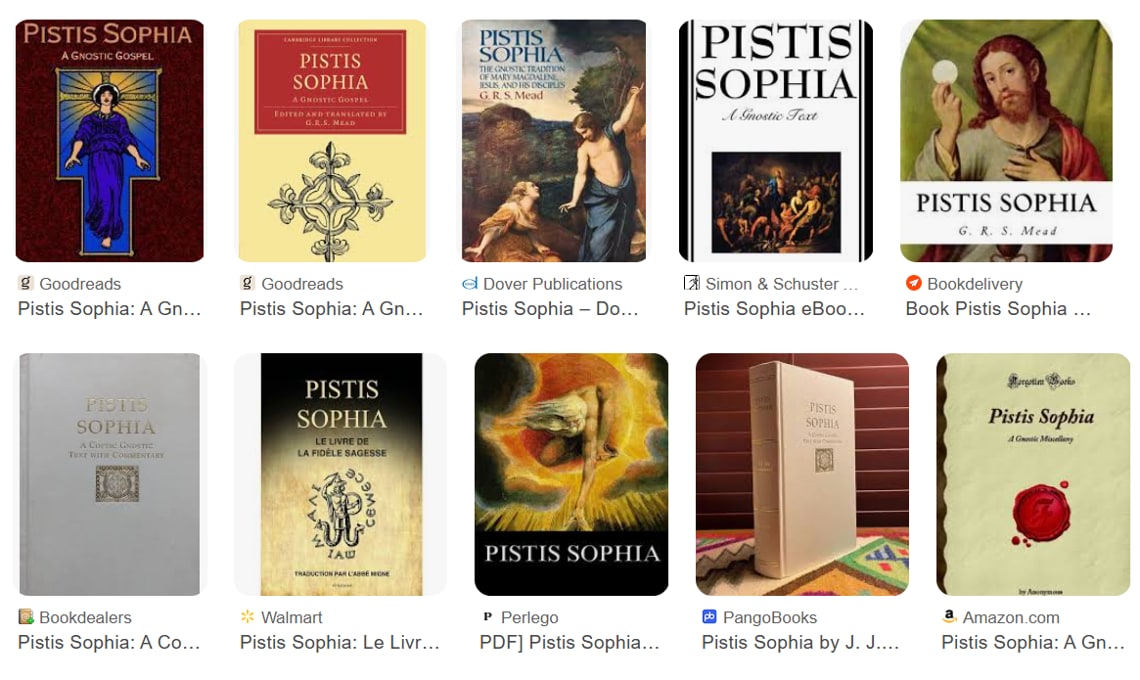Click the Dover Publications favicon icon
Screen dimensions: 1140x680
click(x=470, y=283)
